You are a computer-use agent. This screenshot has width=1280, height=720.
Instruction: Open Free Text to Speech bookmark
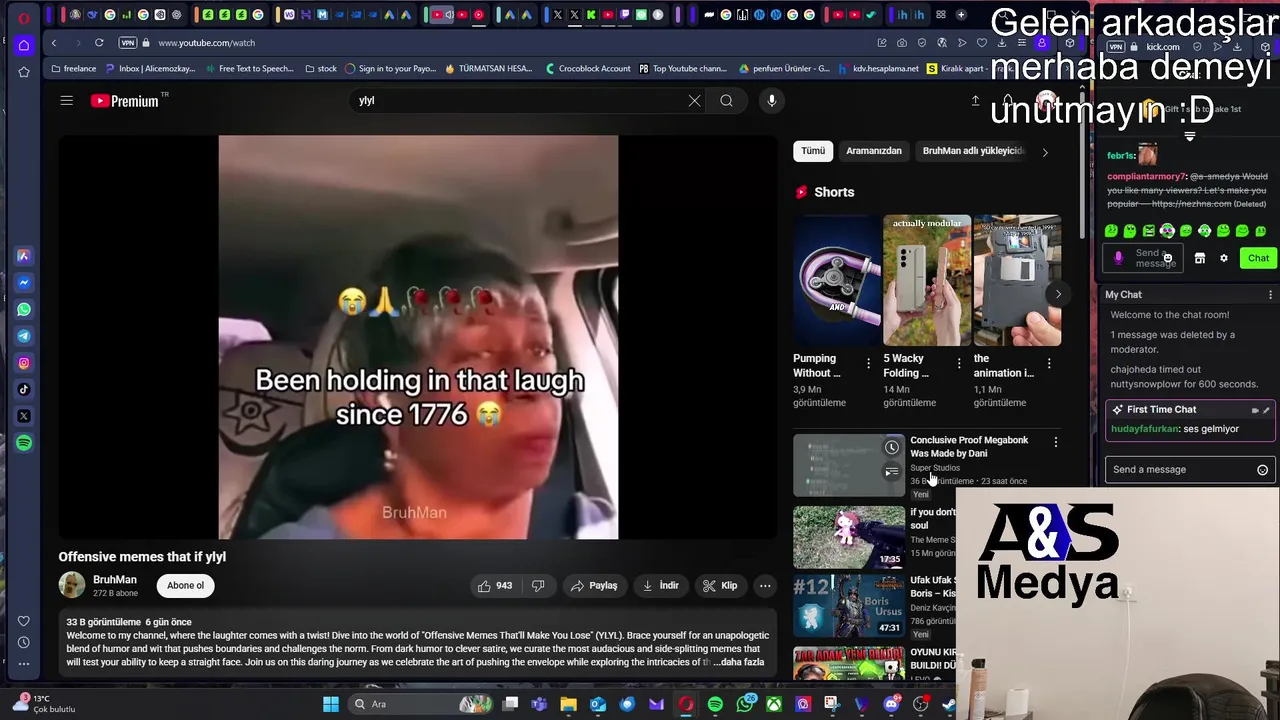tap(249, 69)
